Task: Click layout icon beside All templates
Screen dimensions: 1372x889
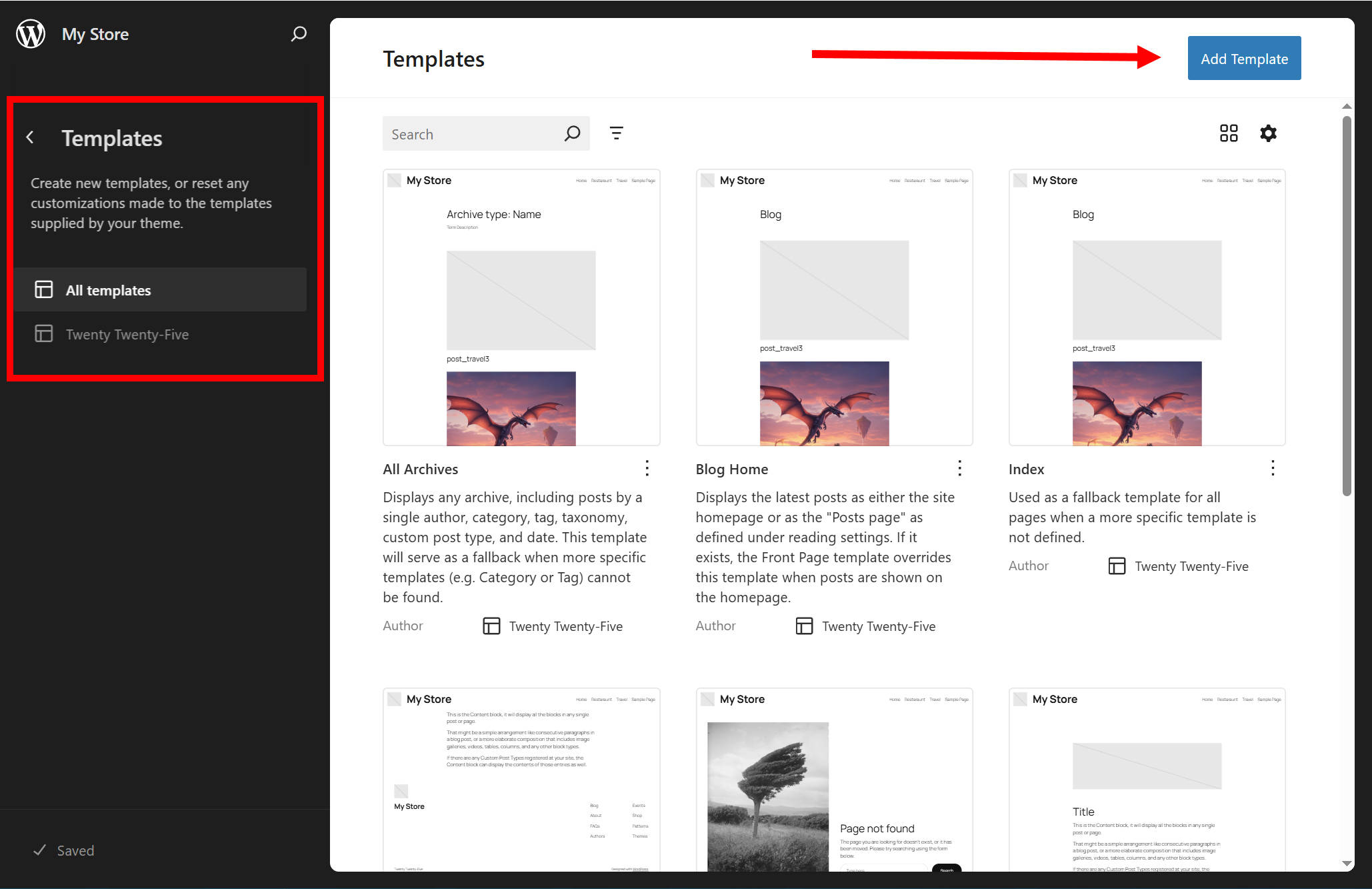Action: coord(44,289)
